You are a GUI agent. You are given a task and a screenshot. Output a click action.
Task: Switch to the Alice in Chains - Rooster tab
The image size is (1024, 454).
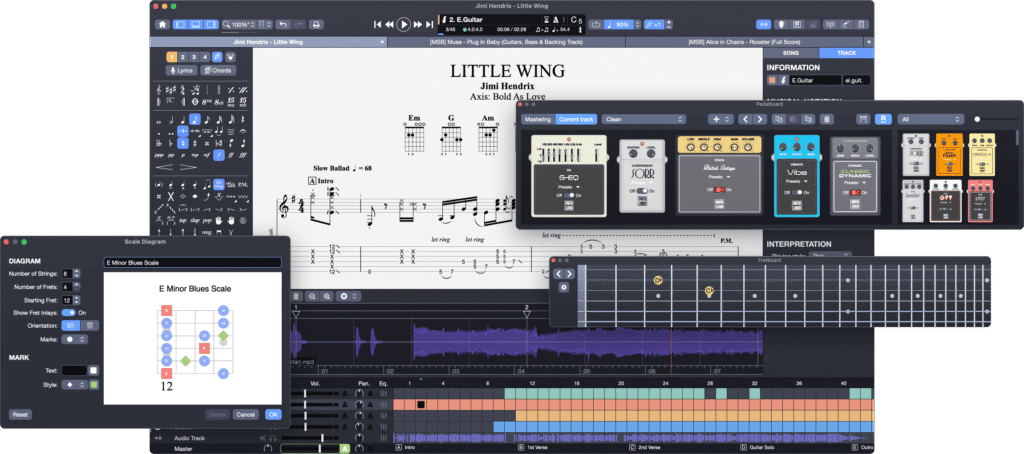[745, 42]
